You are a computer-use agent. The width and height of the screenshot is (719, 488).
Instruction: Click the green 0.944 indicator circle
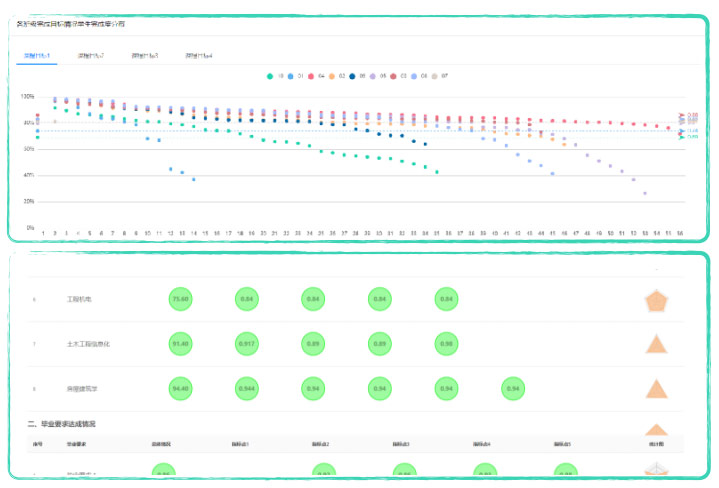pyautogui.click(x=247, y=389)
